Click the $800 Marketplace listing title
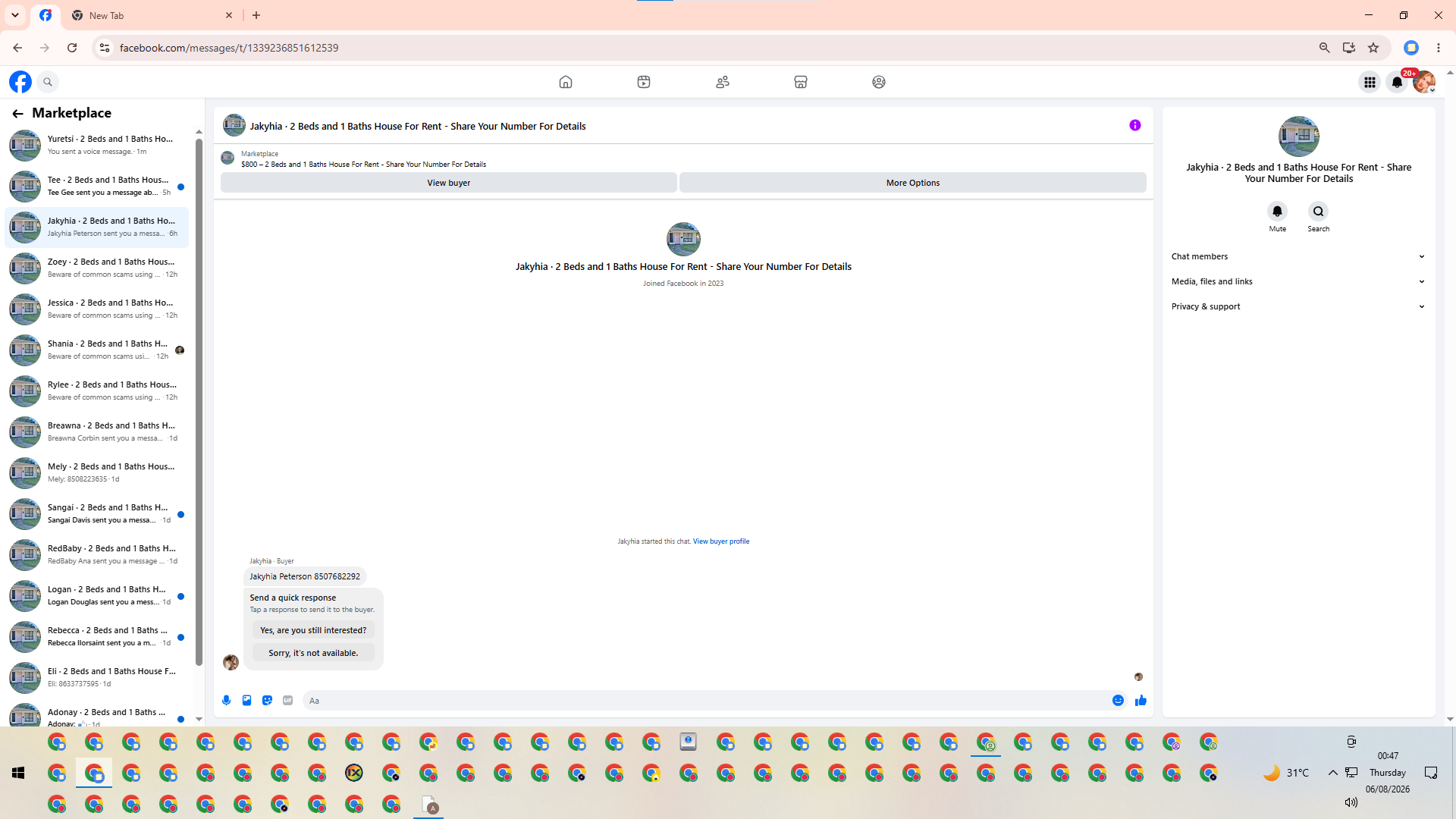 click(x=364, y=165)
